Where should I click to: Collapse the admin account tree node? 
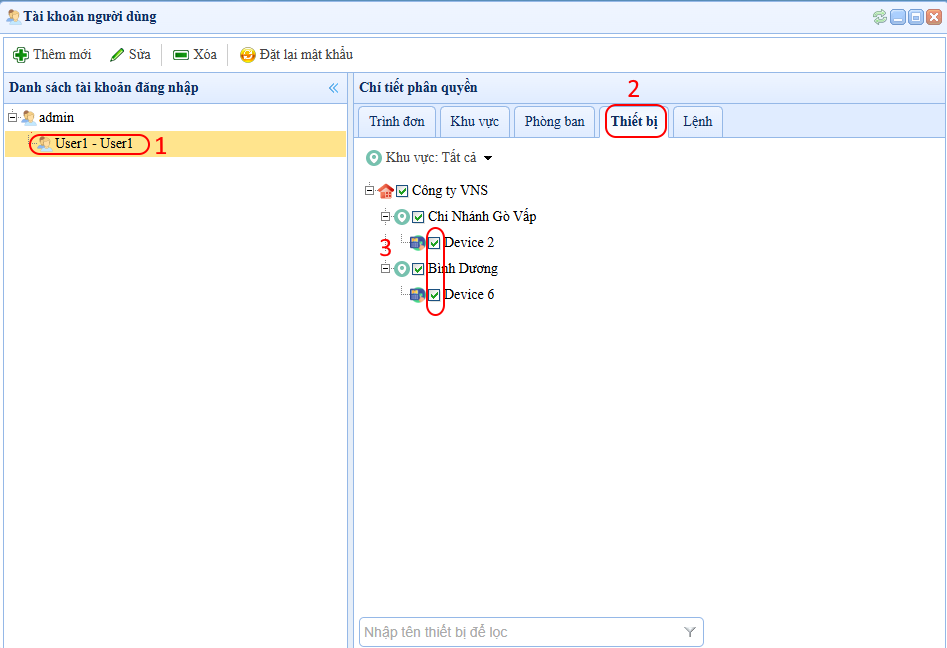pos(12,118)
